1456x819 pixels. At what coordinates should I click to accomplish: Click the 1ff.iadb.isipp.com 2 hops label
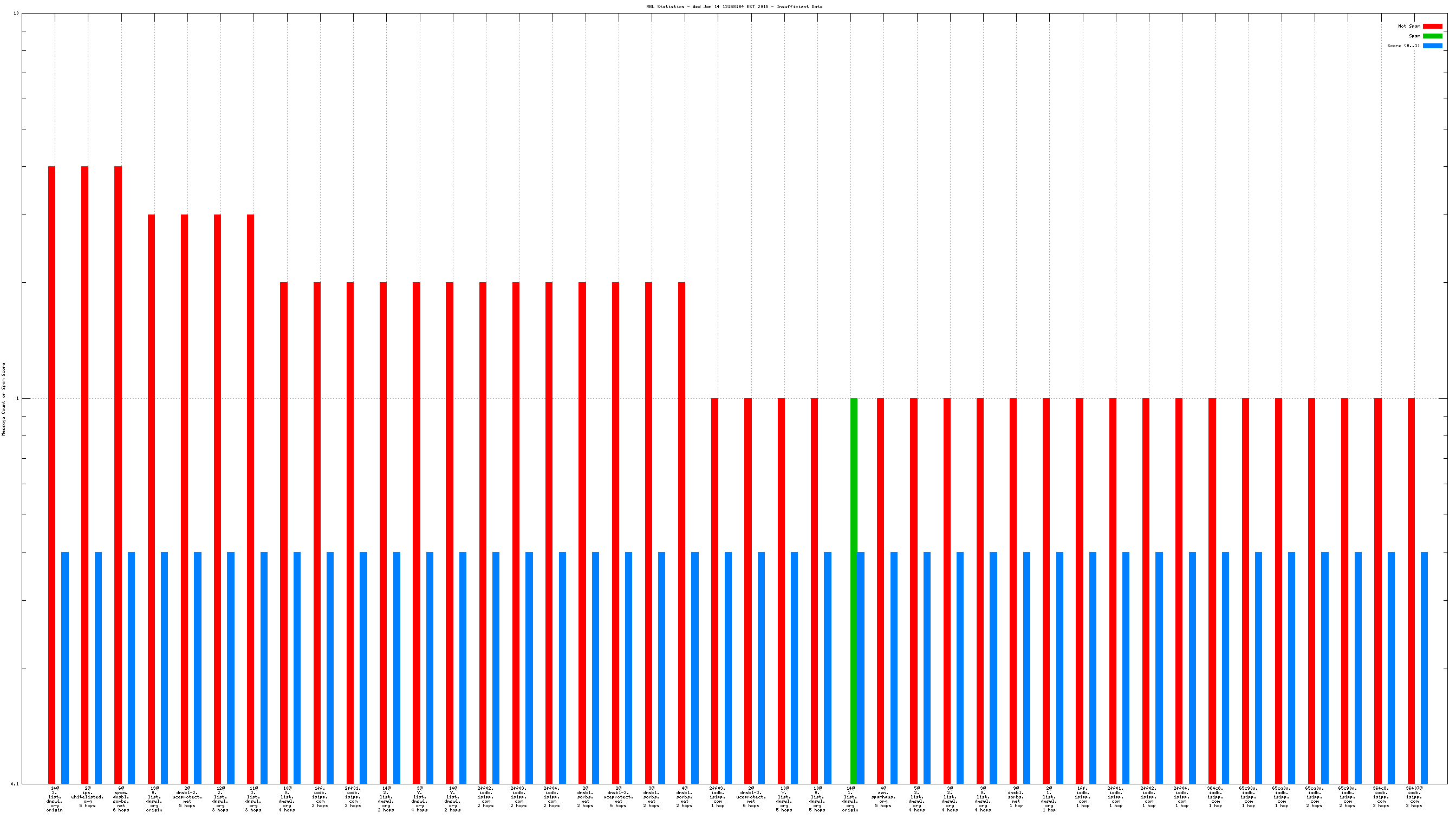point(320,796)
